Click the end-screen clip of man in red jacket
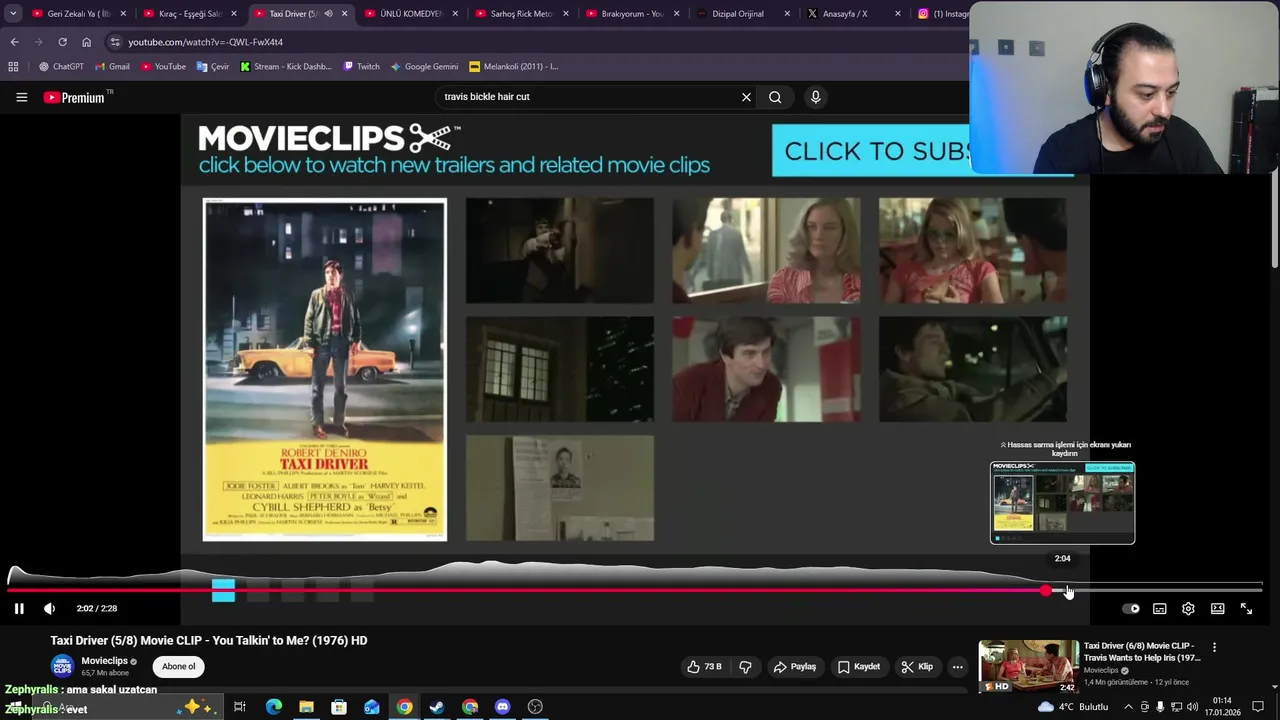1280x720 pixels. coord(766,369)
